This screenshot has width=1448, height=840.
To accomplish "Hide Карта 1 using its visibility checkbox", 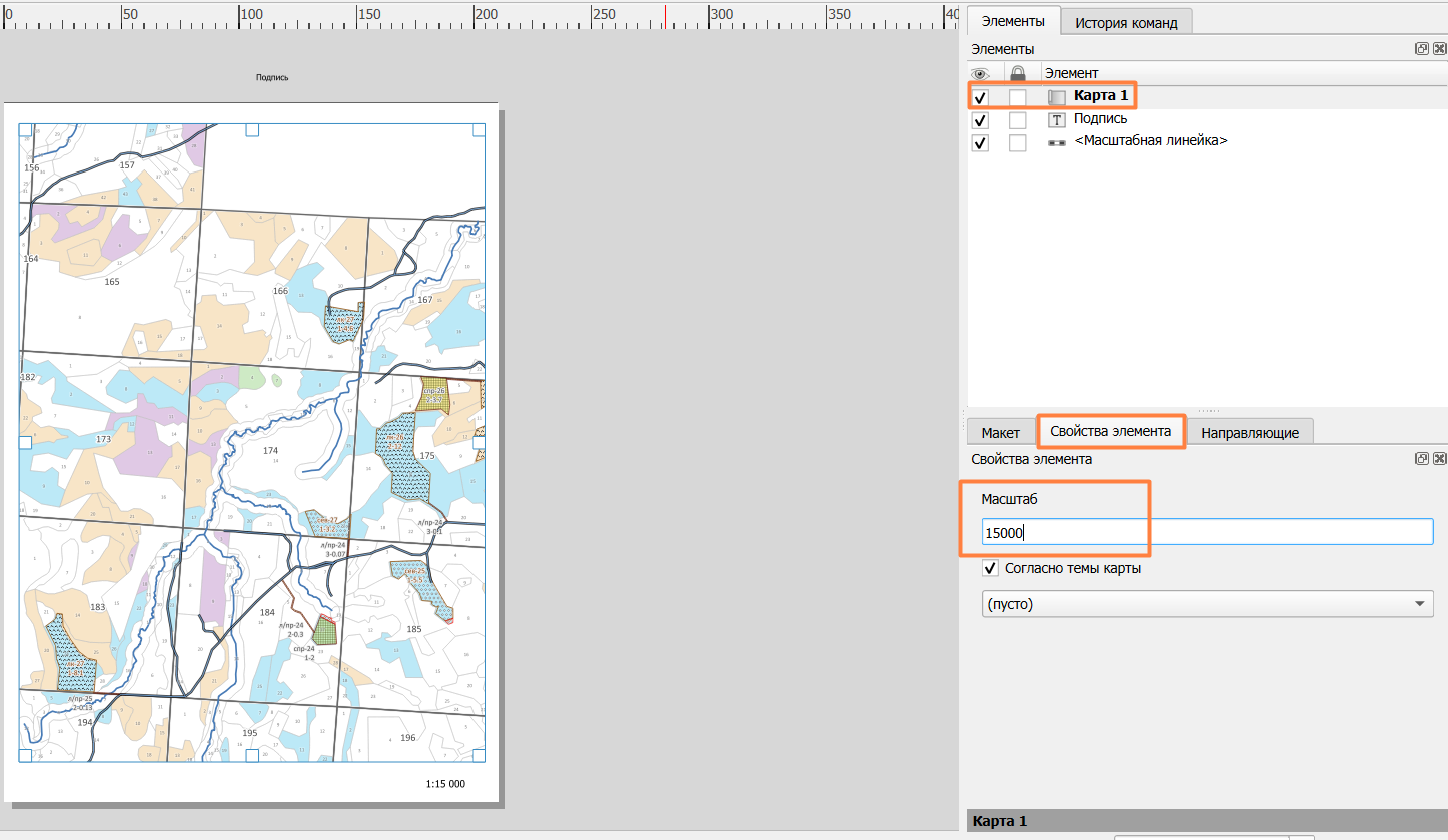I will pyautogui.click(x=981, y=97).
